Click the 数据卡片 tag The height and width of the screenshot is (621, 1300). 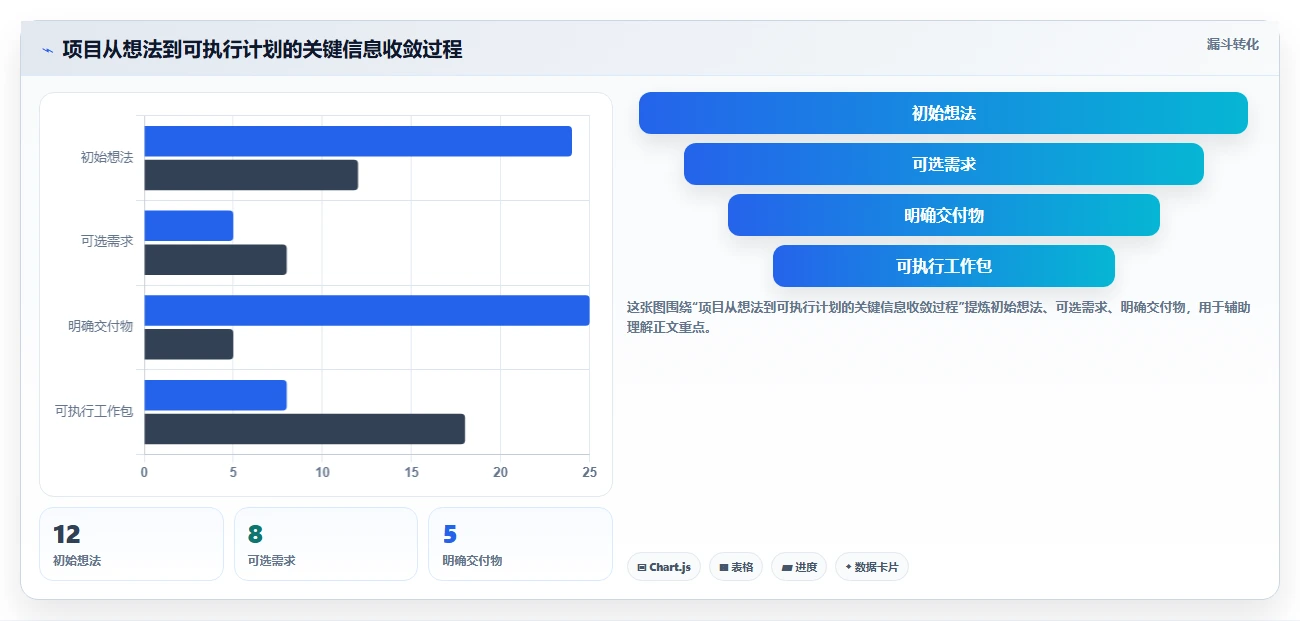click(x=872, y=567)
